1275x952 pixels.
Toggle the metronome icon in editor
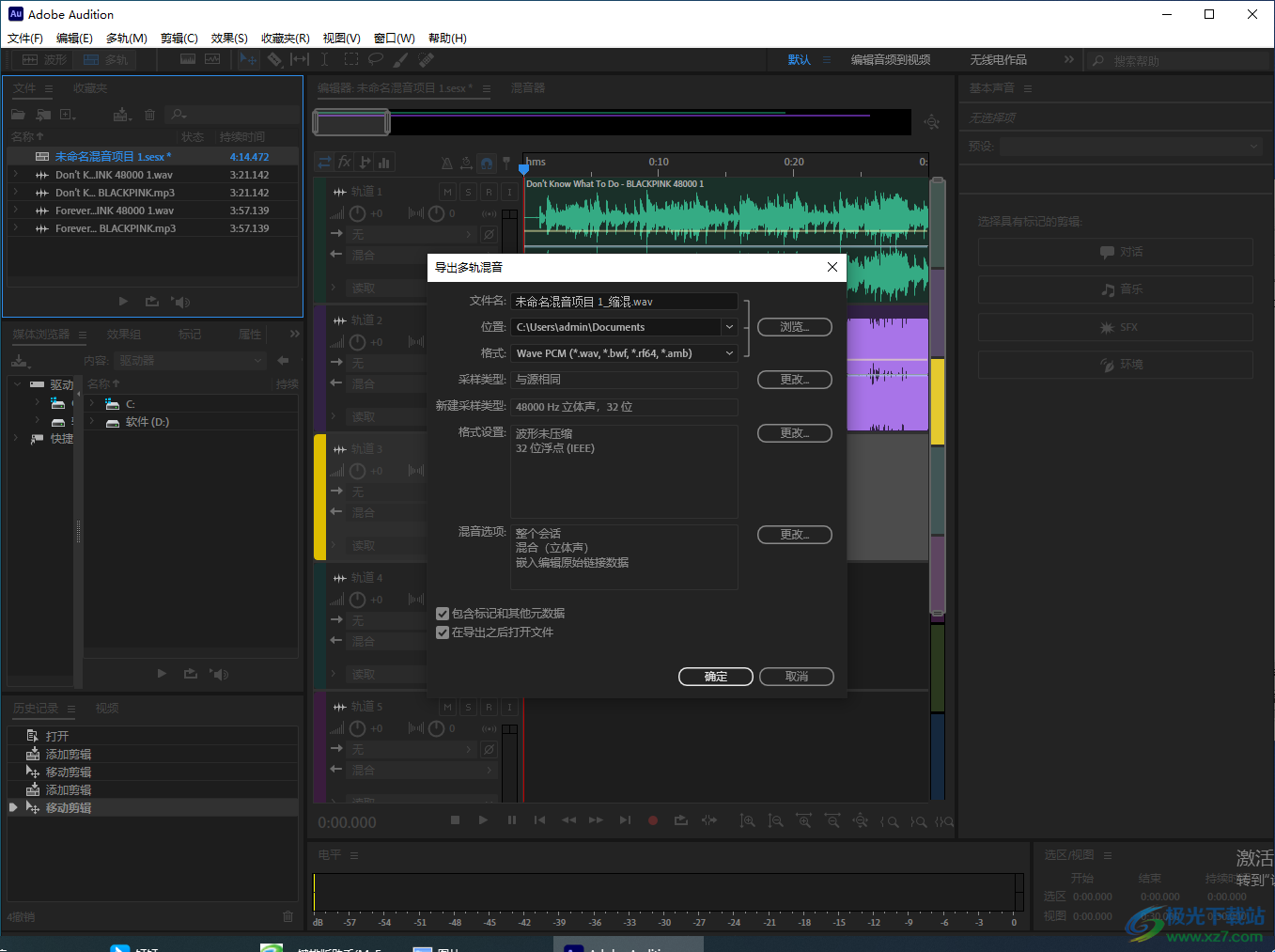click(x=446, y=163)
